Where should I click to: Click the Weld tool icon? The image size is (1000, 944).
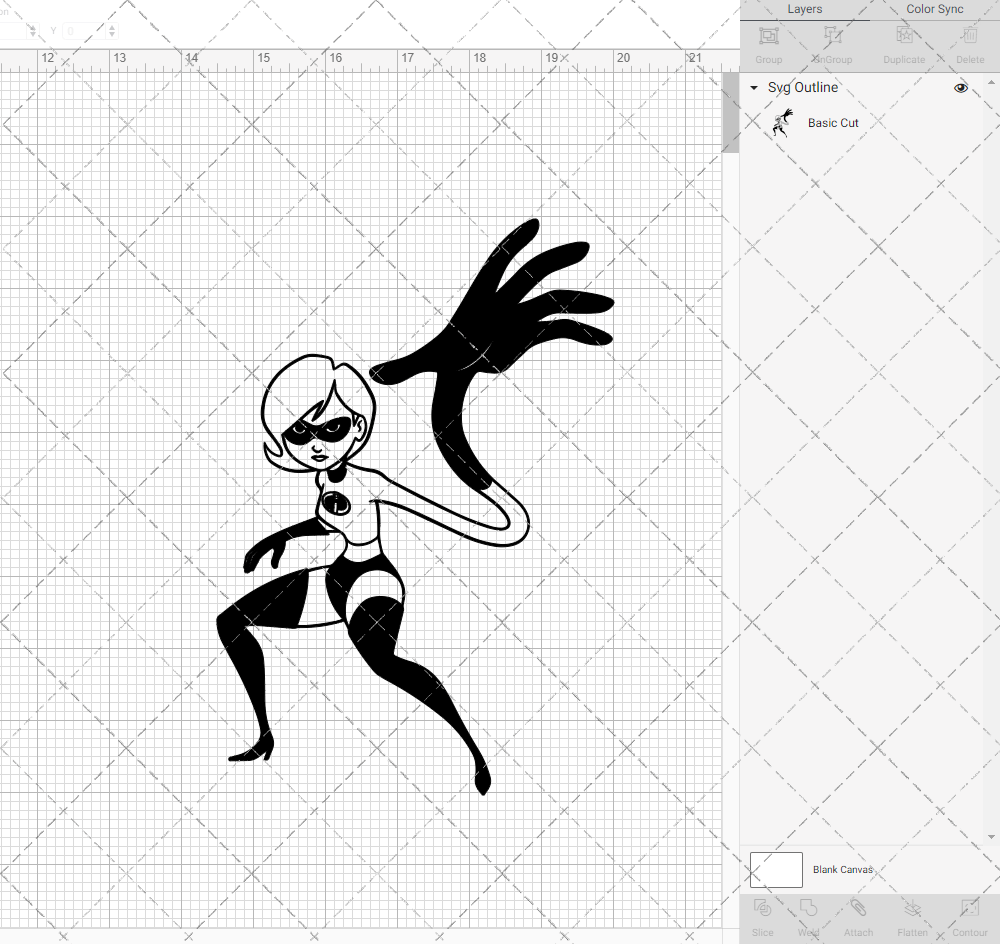click(x=808, y=908)
